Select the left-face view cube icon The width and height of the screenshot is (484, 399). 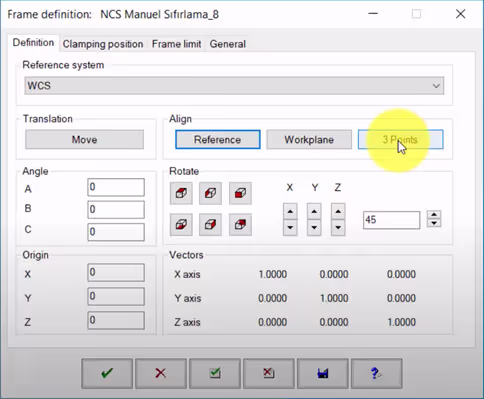point(210,193)
